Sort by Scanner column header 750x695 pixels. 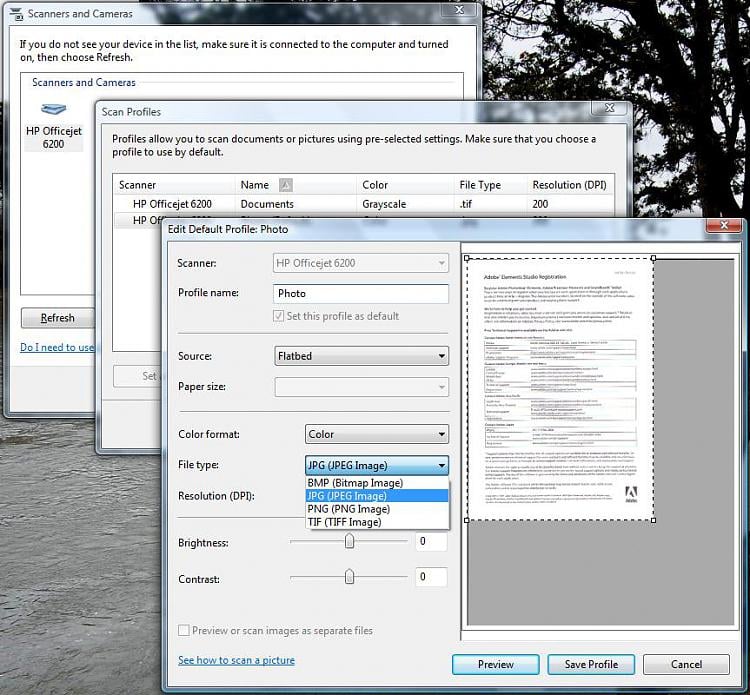pos(175,185)
